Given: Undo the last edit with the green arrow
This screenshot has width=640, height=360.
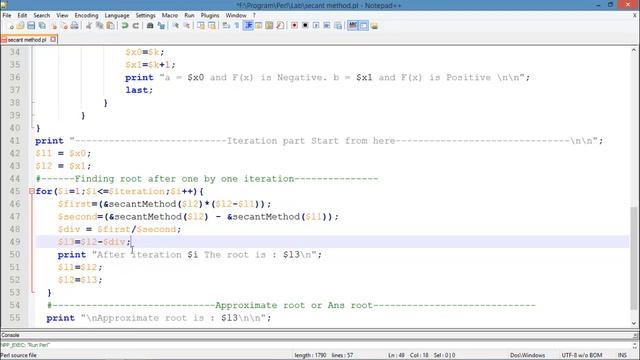Looking at the screenshot, I should (124, 26).
